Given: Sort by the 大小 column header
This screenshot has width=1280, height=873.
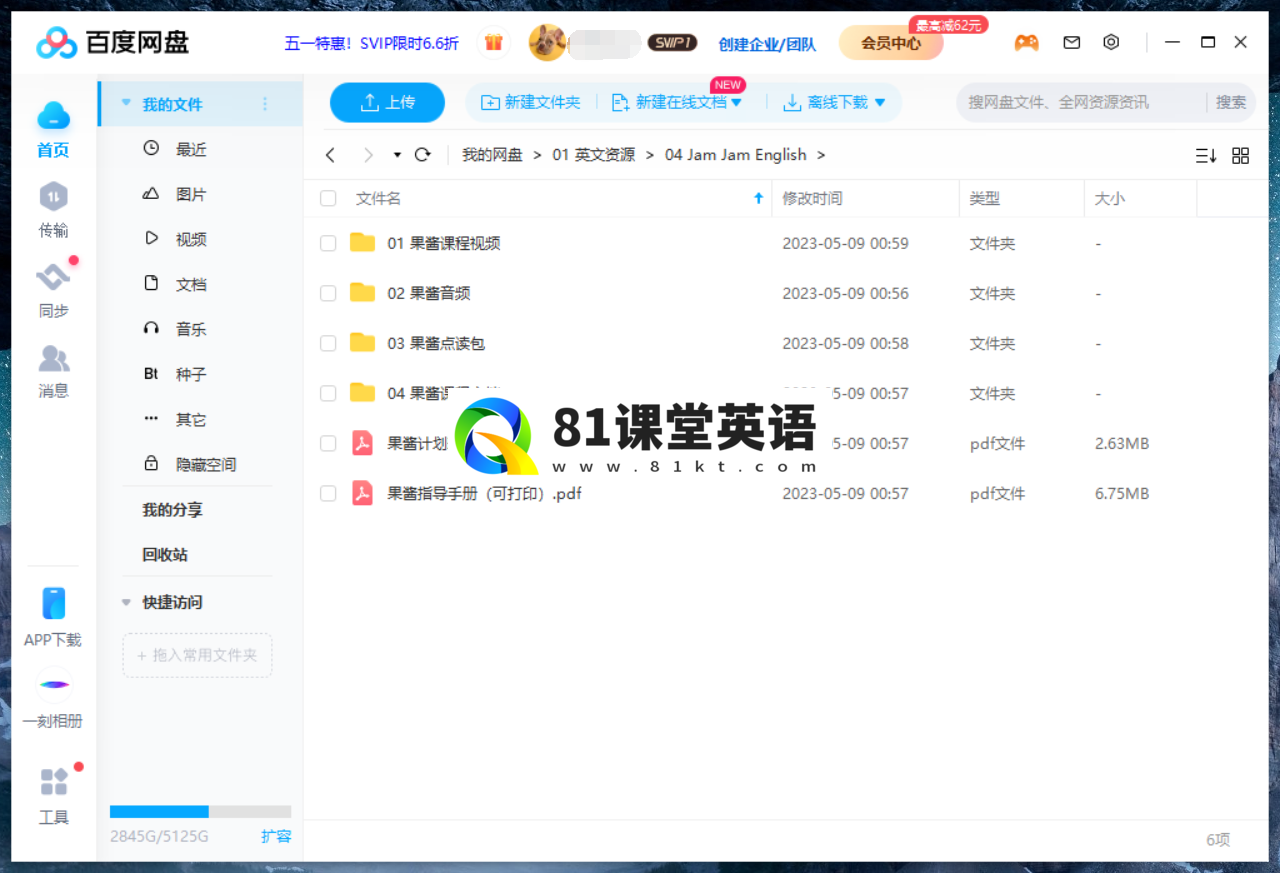Looking at the screenshot, I should 1109,199.
